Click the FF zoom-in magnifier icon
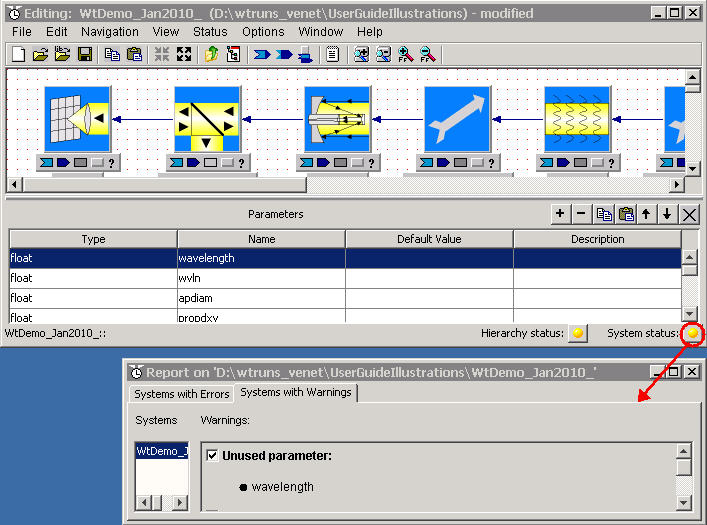The height and width of the screenshot is (525, 707). (x=405, y=55)
